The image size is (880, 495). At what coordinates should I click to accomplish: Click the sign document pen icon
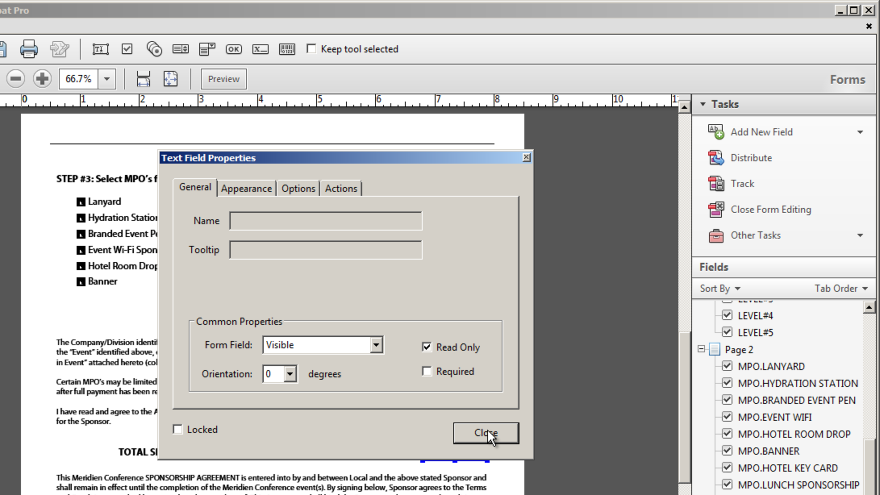coord(59,49)
